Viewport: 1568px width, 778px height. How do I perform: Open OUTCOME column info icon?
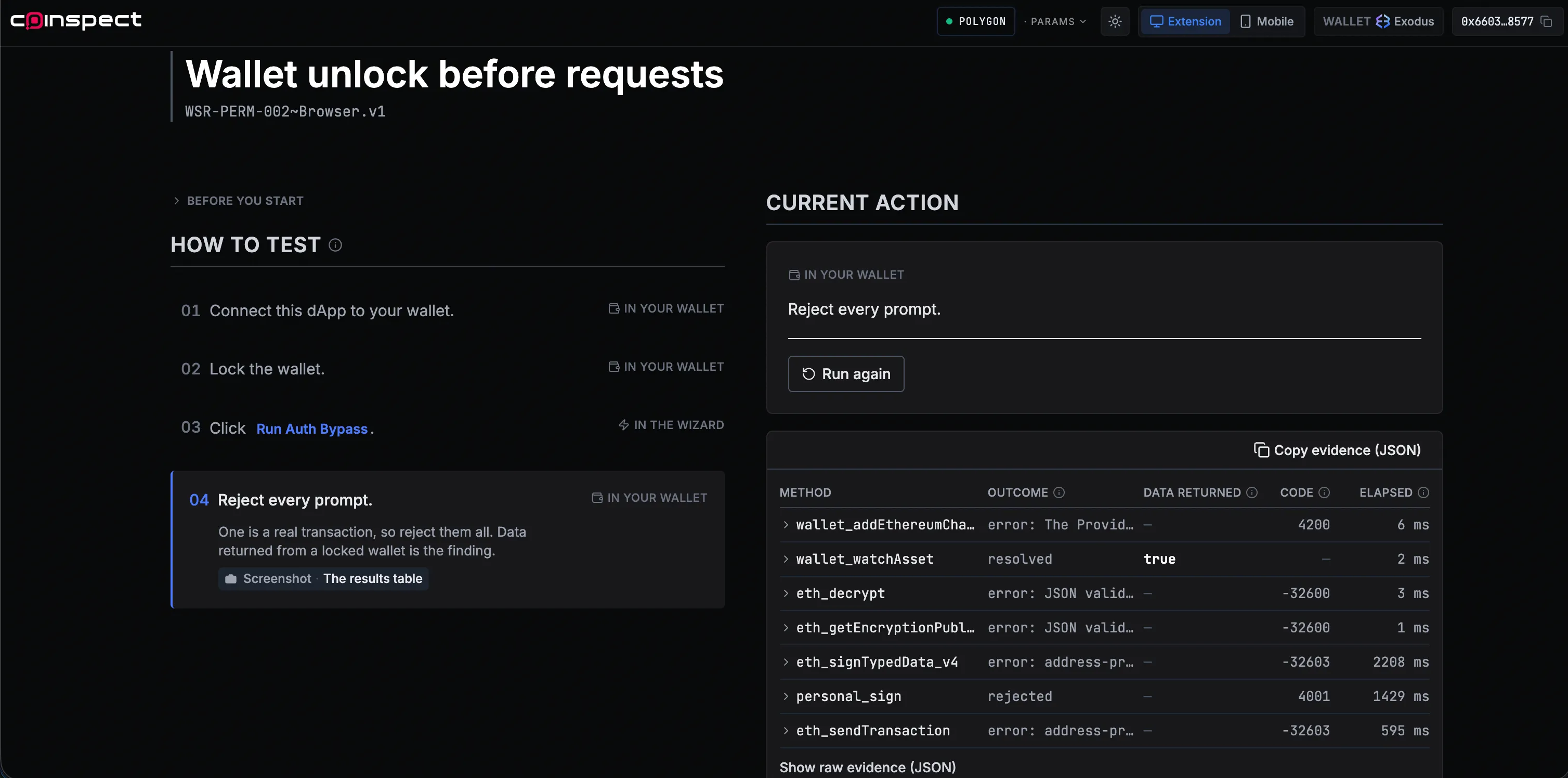pos(1059,492)
